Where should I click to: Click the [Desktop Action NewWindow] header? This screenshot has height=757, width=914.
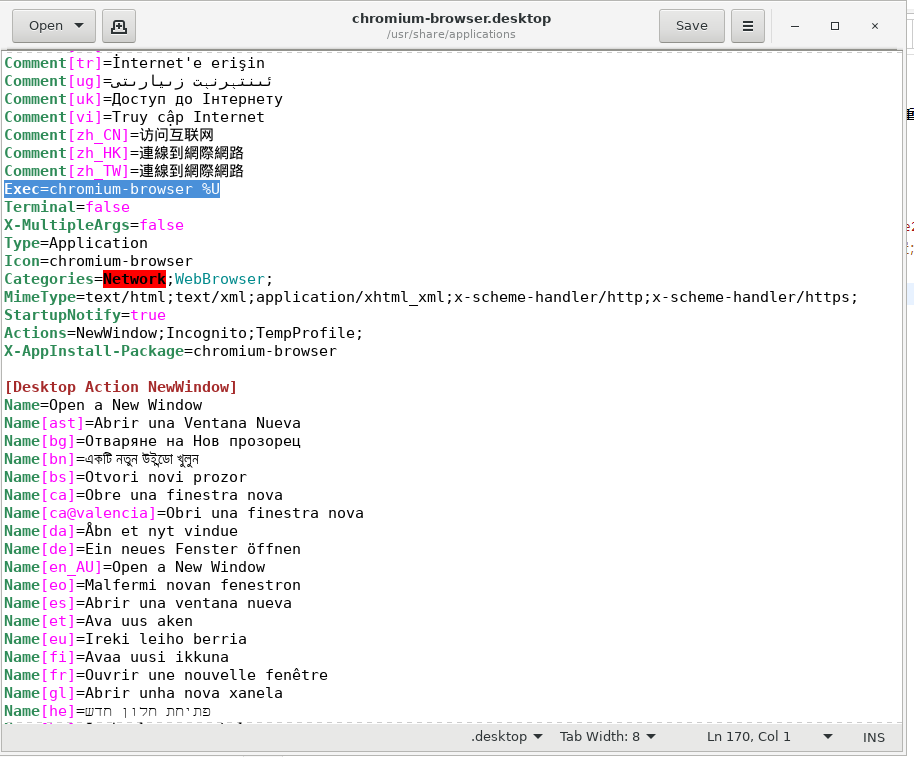121,387
